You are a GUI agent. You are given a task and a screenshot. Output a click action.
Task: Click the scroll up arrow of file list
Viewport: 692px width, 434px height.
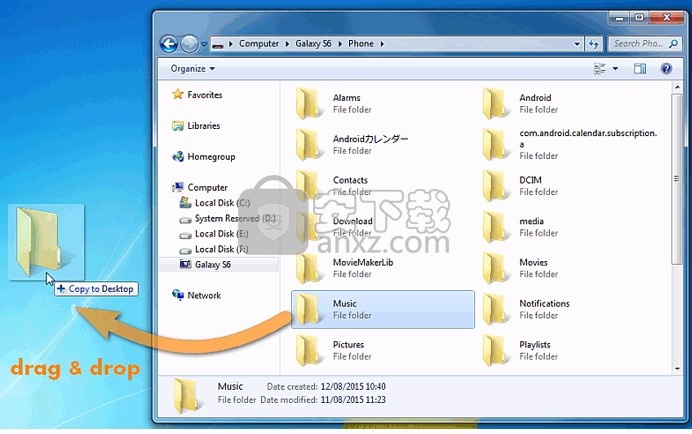[x=677, y=88]
